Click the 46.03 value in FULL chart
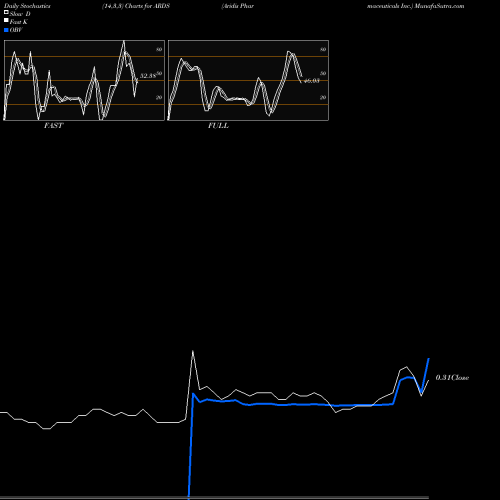The width and height of the screenshot is (500, 500). 312,81
